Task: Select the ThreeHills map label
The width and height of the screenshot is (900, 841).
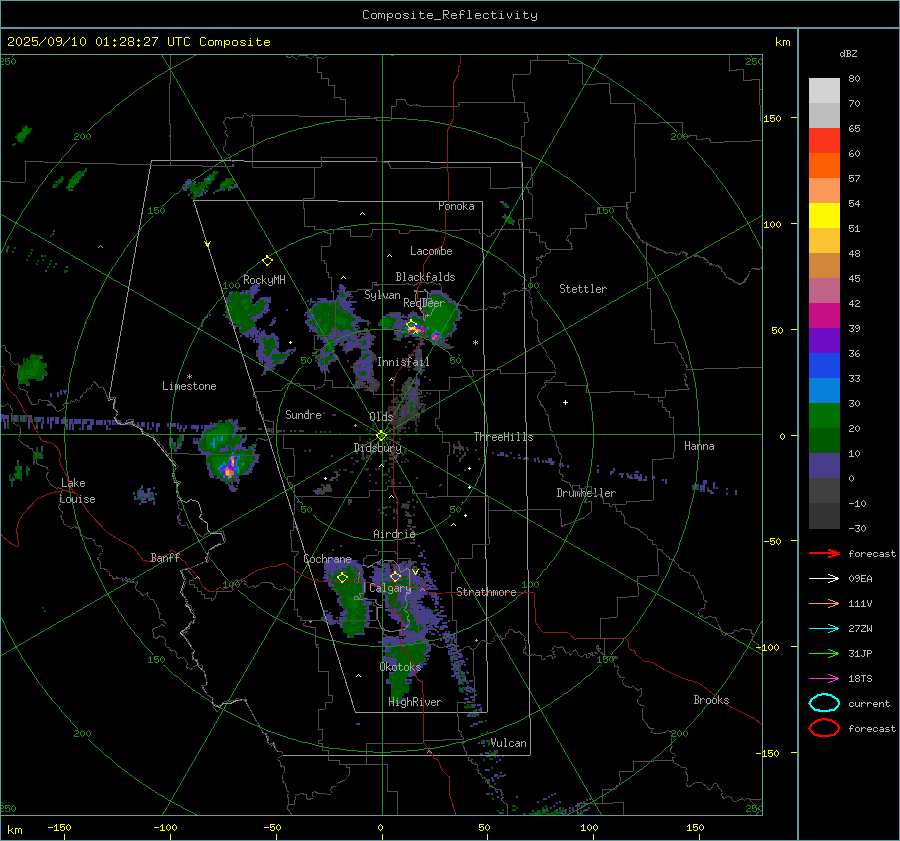Action: pos(503,437)
